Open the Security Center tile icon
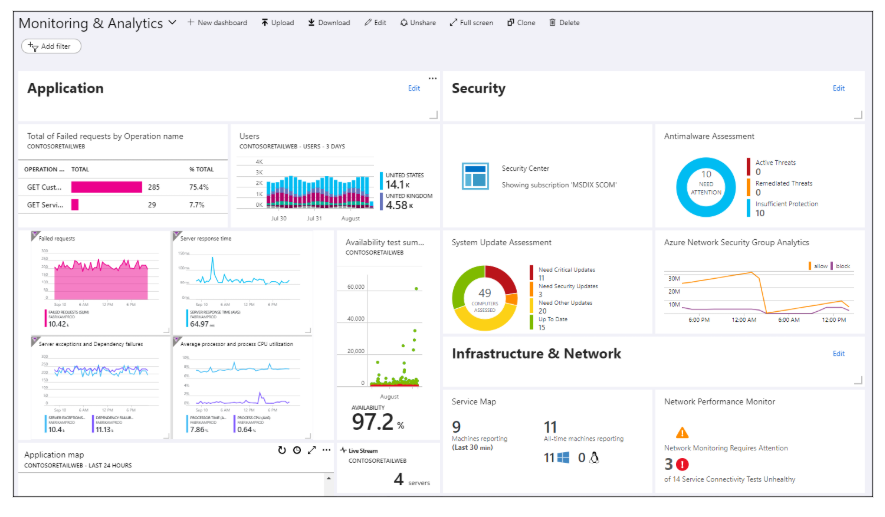 point(474,176)
